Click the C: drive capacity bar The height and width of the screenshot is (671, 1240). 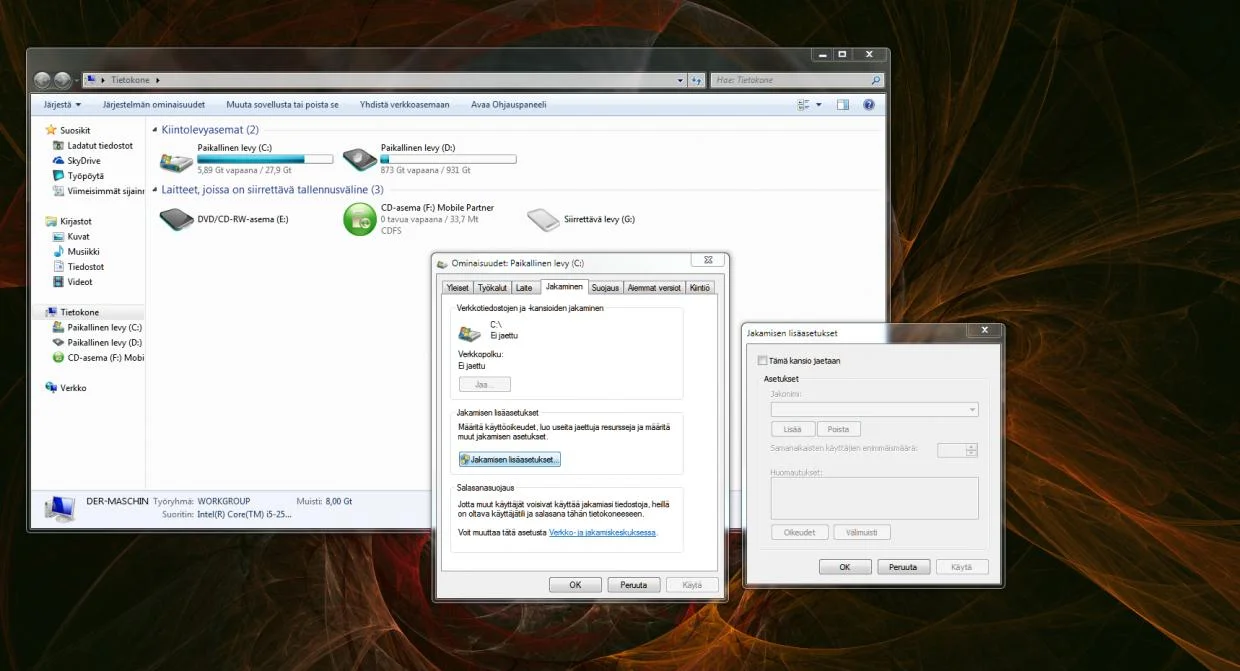265,159
